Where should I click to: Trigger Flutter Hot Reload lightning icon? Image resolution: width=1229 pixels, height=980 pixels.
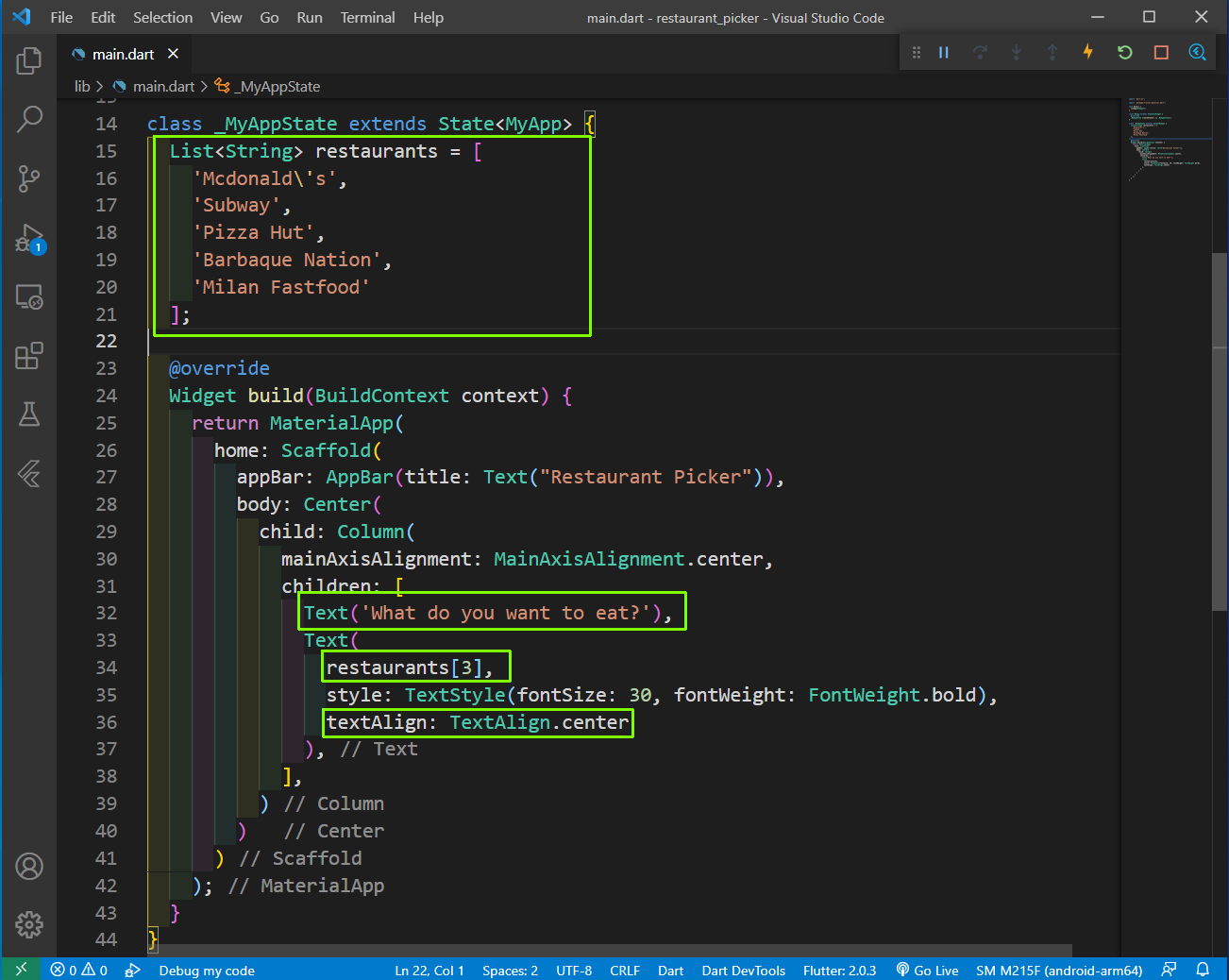1088,52
